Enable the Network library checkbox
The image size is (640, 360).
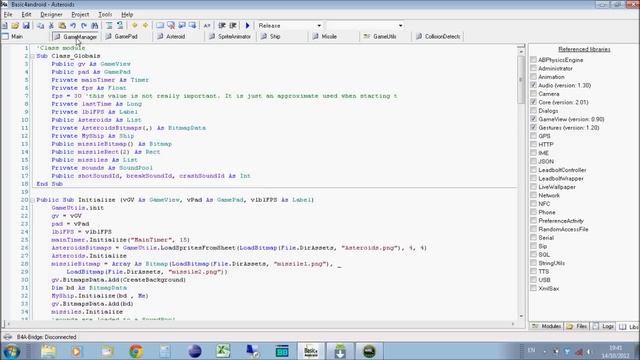533,195
